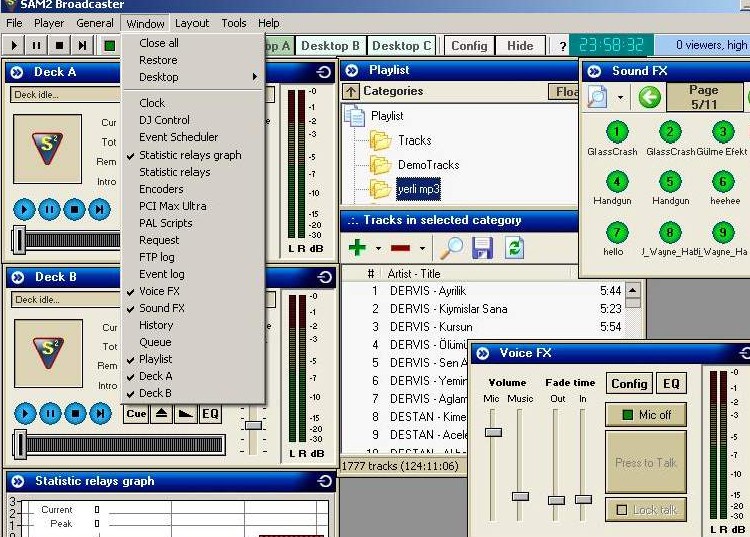Open dropdown beside Sound FX search icon
Viewport: 750px width, 537px height.
click(x=620, y=98)
